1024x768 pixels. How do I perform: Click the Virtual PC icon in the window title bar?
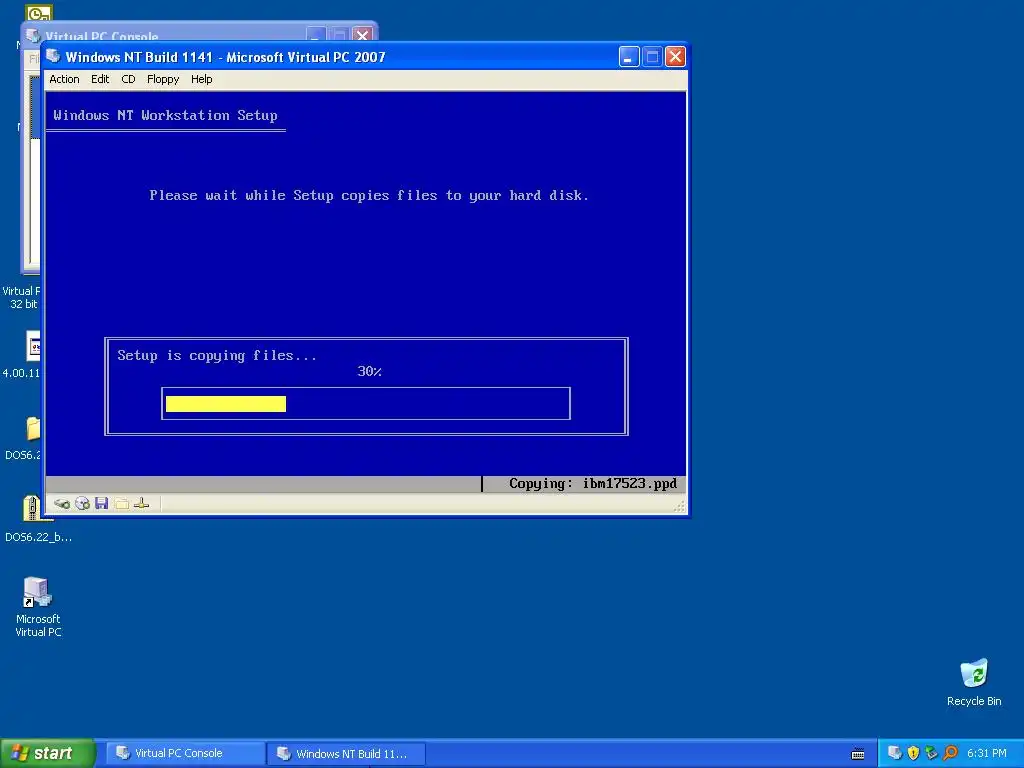click(x=54, y=57)
